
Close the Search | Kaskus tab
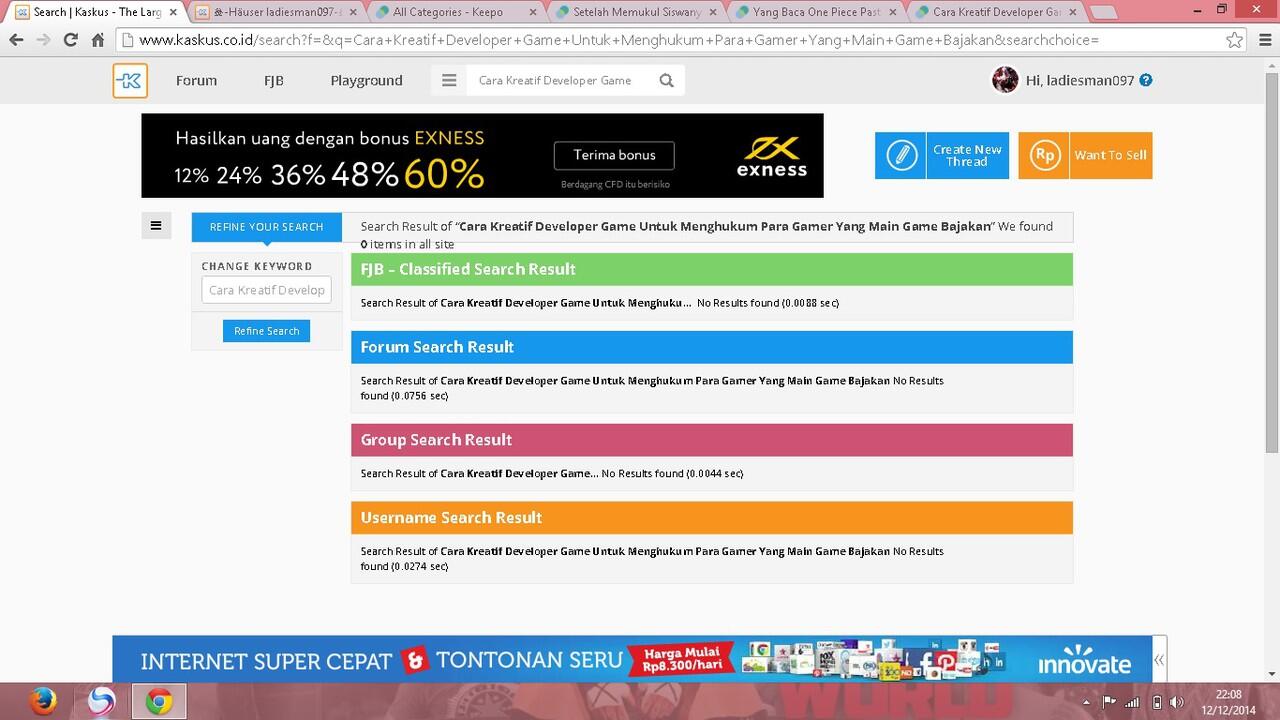coord(172,12)
